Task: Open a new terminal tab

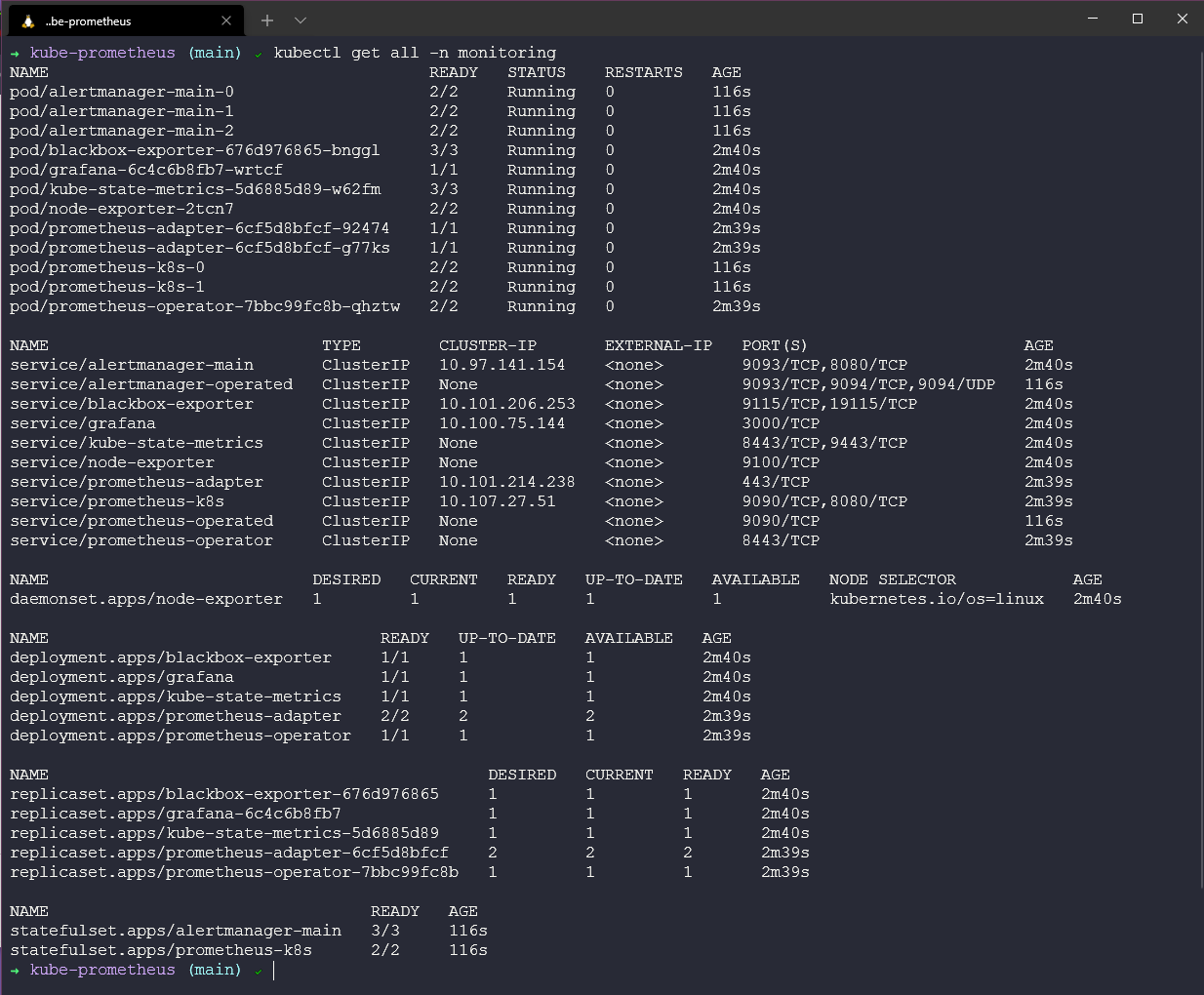Action: [267, 20]
